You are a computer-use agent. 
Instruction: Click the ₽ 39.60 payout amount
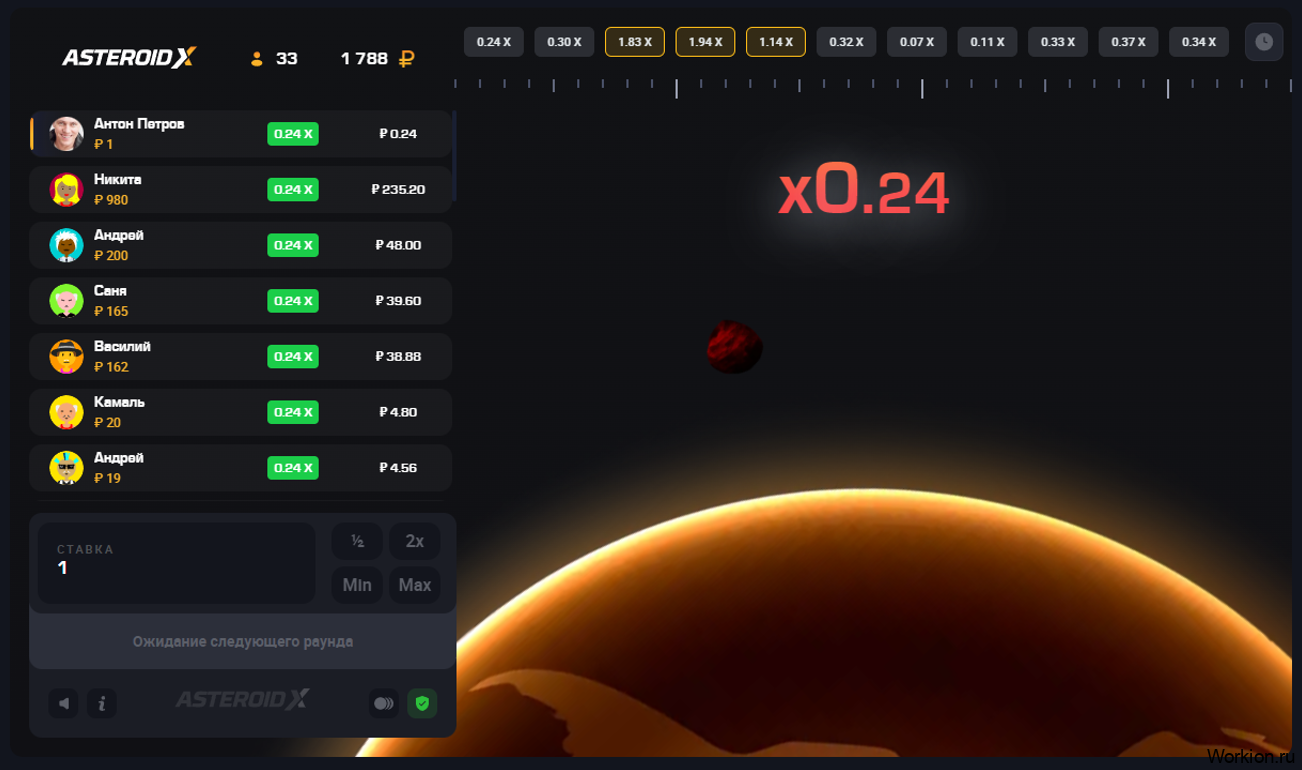(398, 301)
